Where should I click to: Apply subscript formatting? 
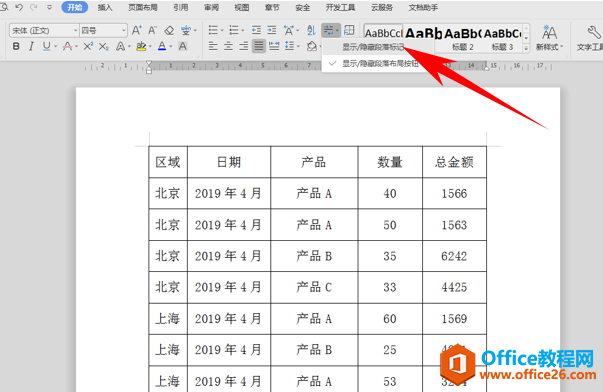point(103,47)
